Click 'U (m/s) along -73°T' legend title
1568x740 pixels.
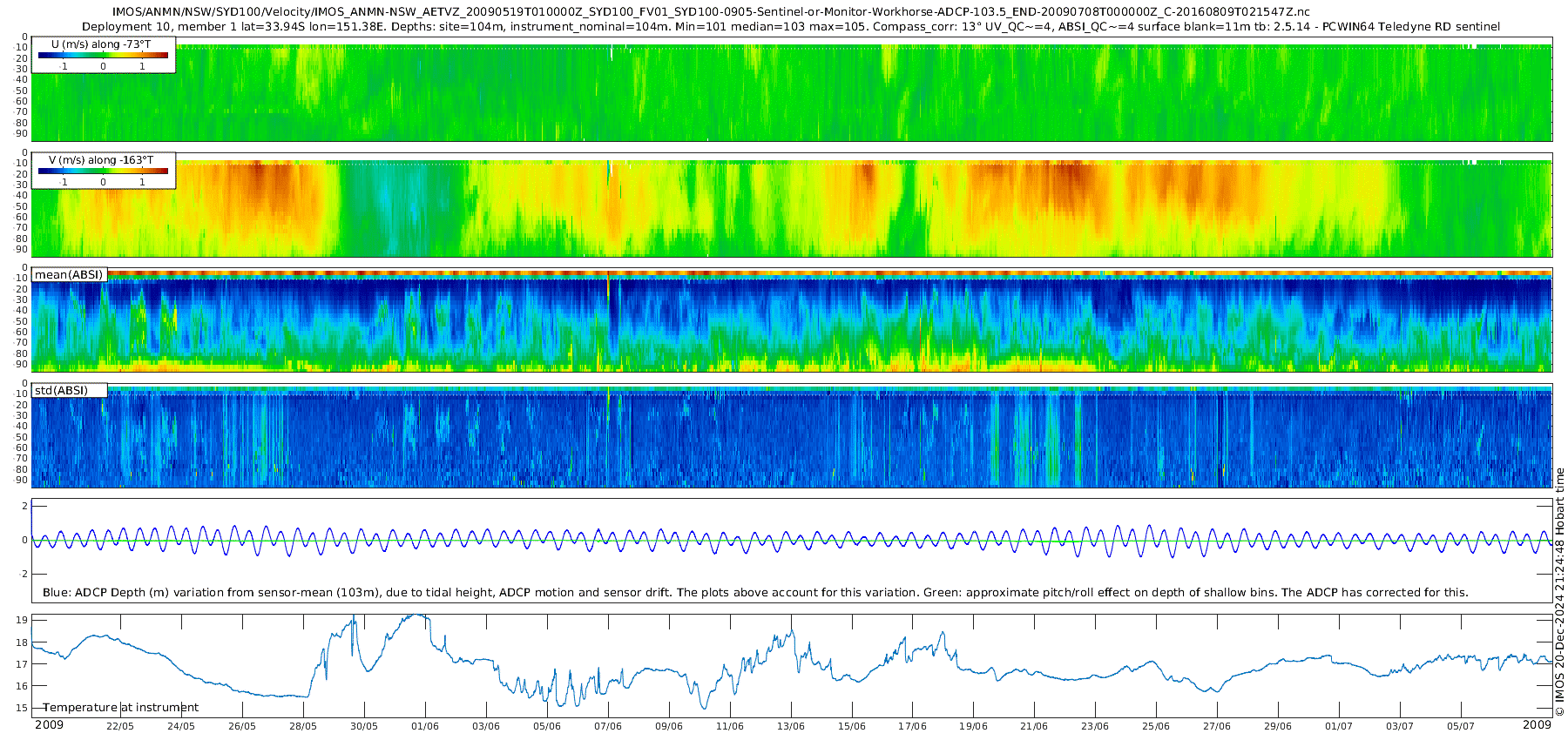click(101, 44)
